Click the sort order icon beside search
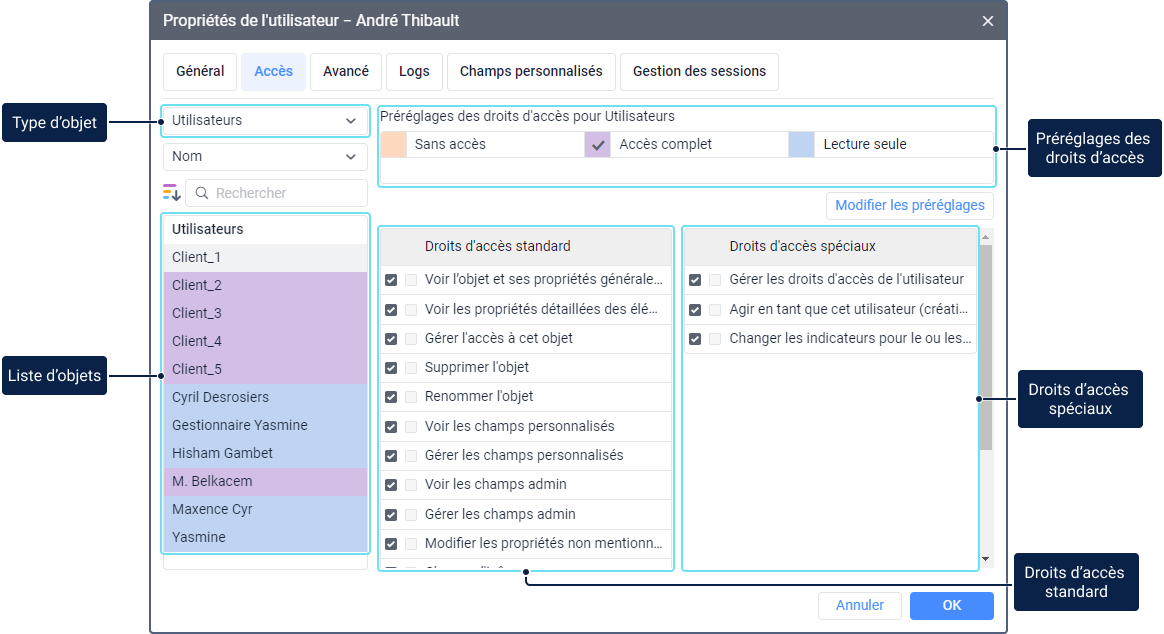 [x=172, y=193]
